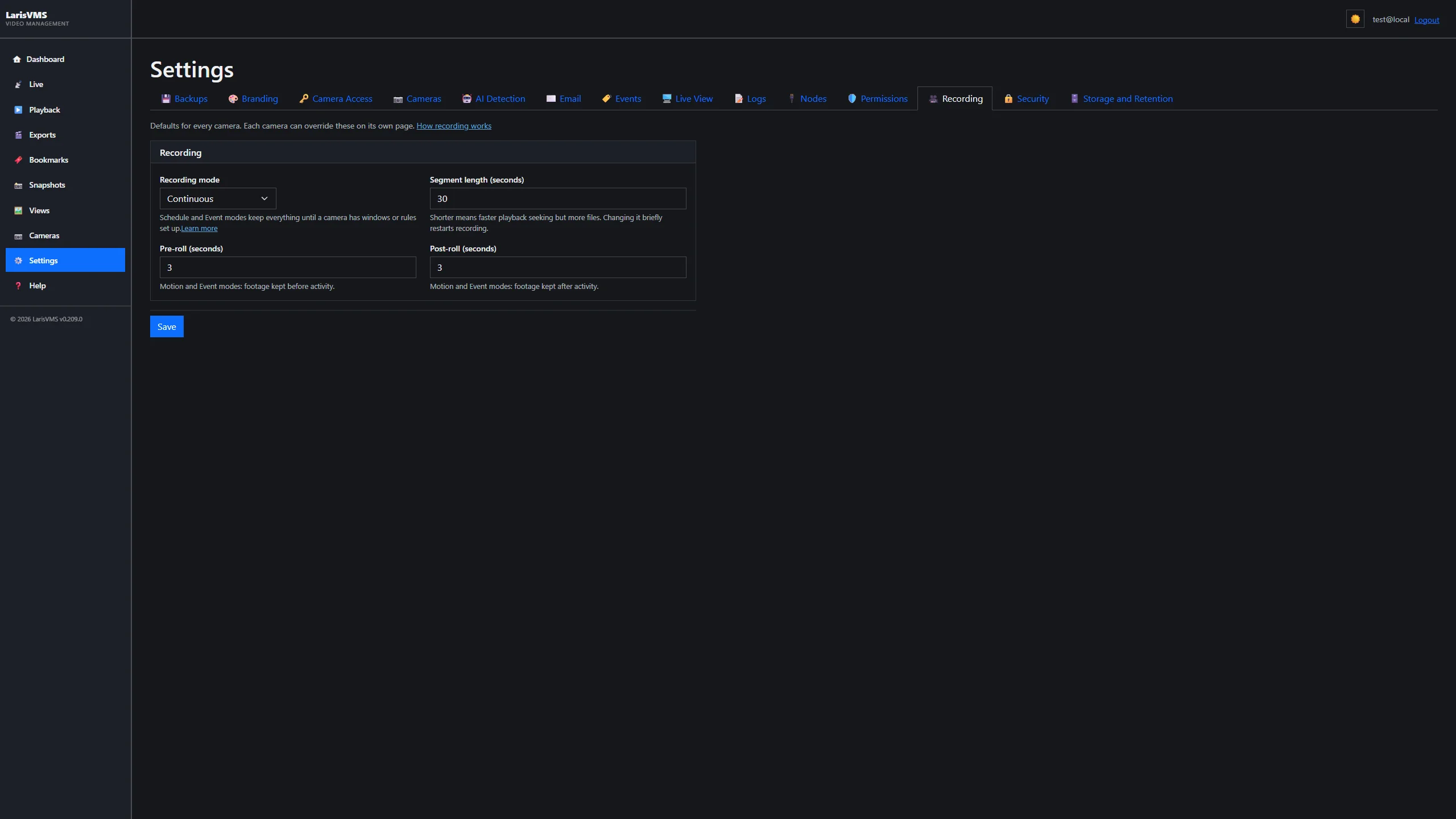Click the Logout link
1456x819 pixels.
[1426, 20]
